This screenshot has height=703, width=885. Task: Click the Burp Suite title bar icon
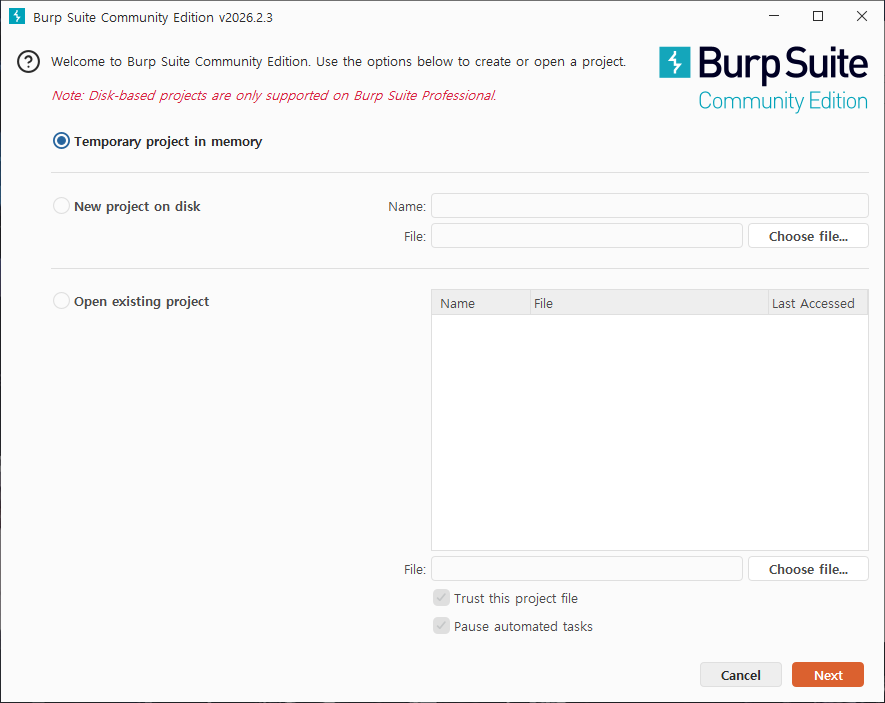16,17
